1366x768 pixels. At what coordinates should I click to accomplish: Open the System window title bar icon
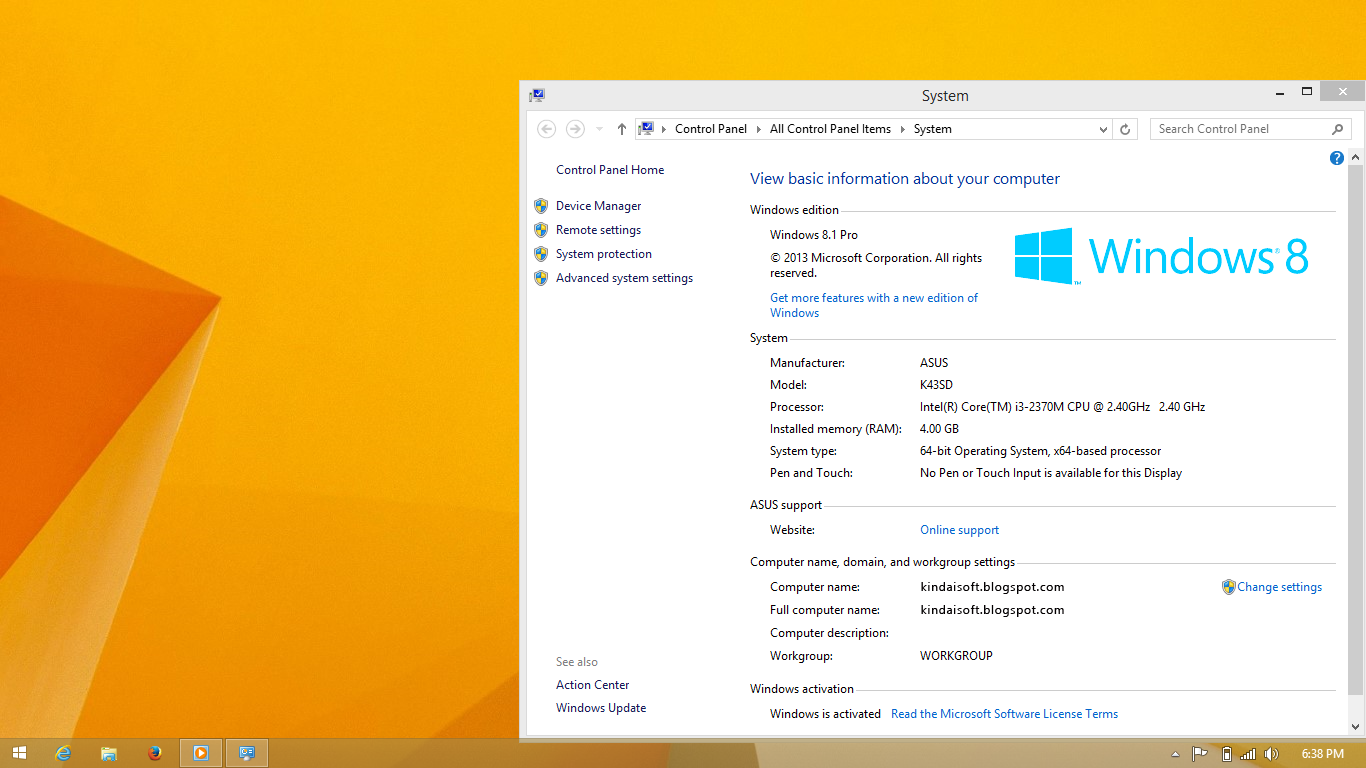(537, 96)
